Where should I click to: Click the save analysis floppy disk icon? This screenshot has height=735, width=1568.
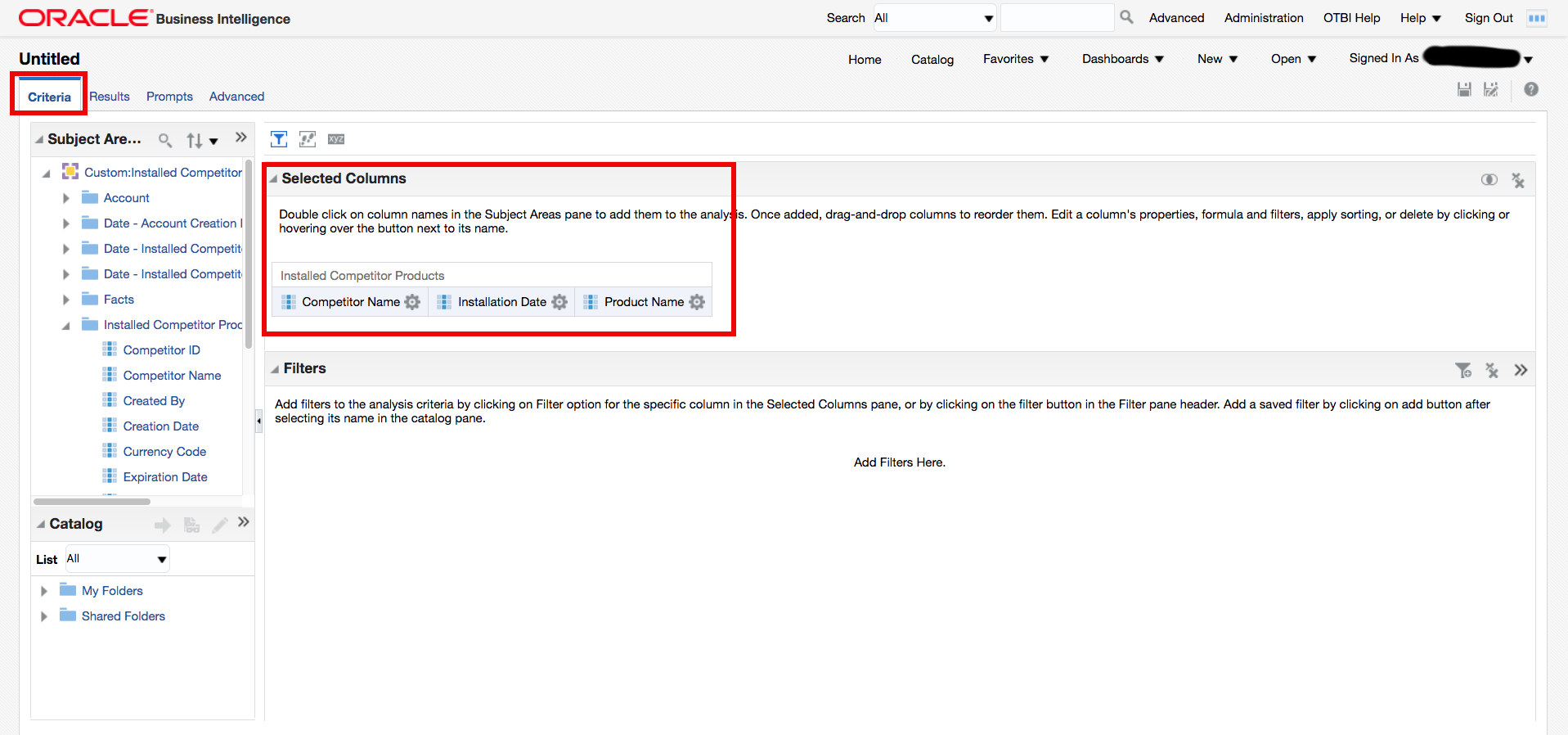[x=1464, y=90]
